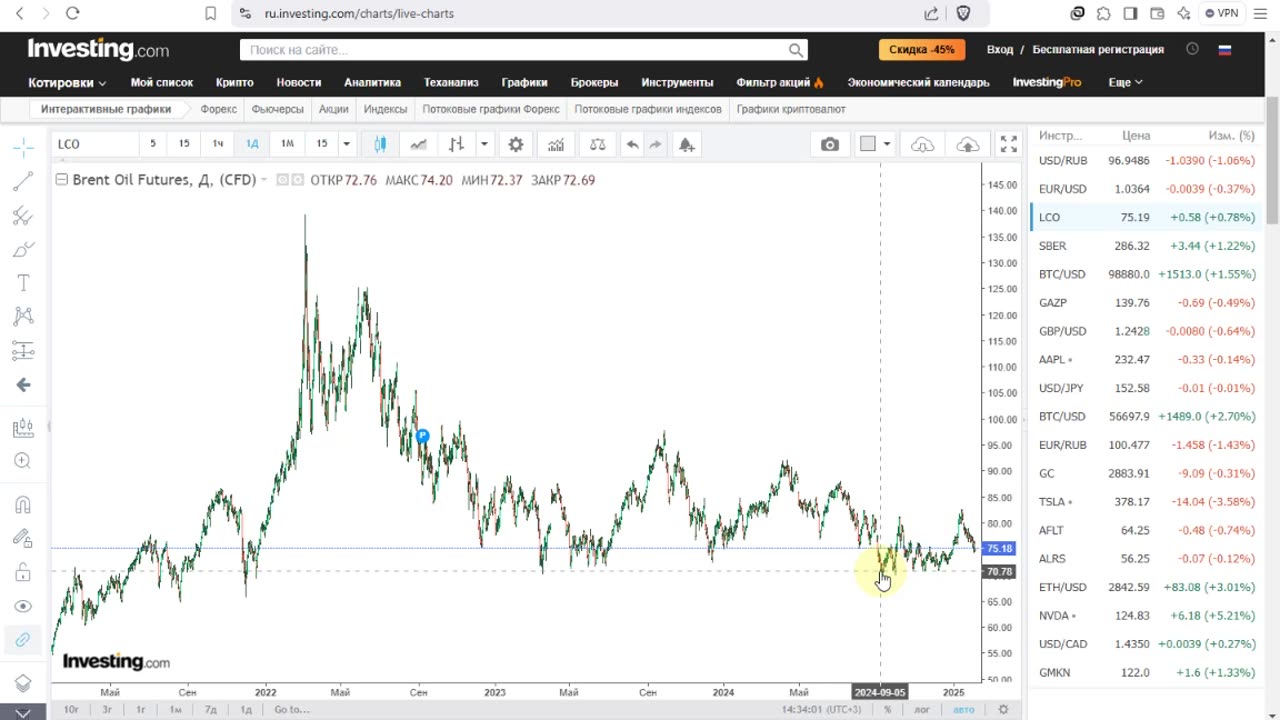Screen dimensions: 1280x720
Task: Reload the page in browser
Action: [x=72, y=13]
